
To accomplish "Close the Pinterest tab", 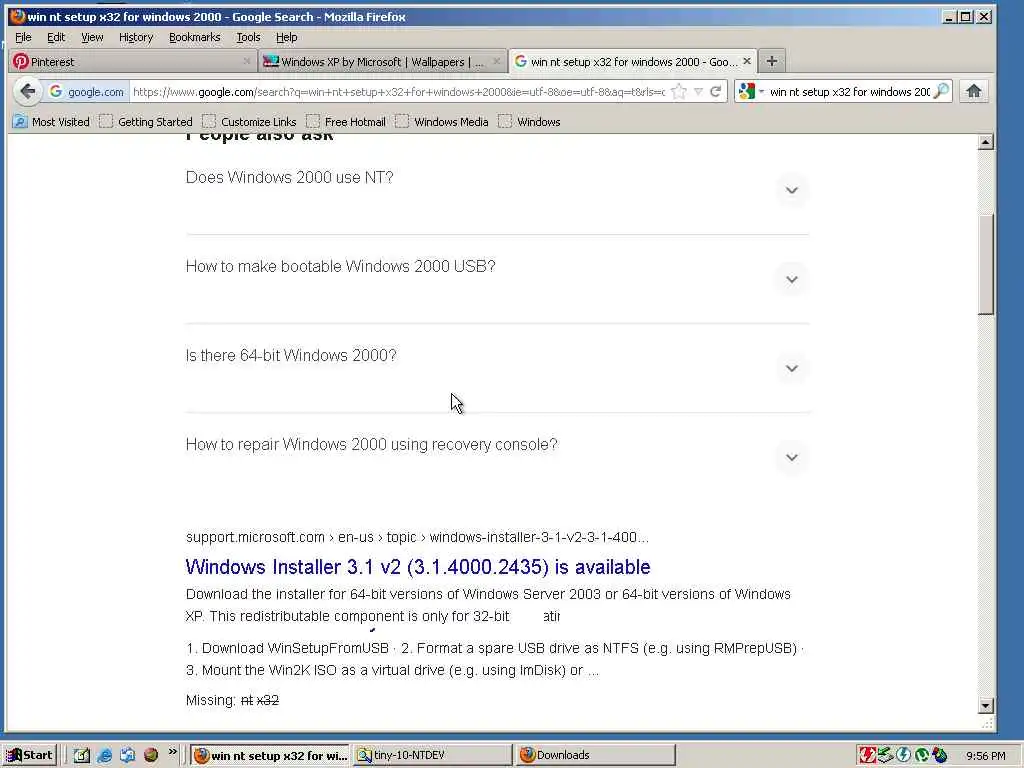I will pos(246,61).
